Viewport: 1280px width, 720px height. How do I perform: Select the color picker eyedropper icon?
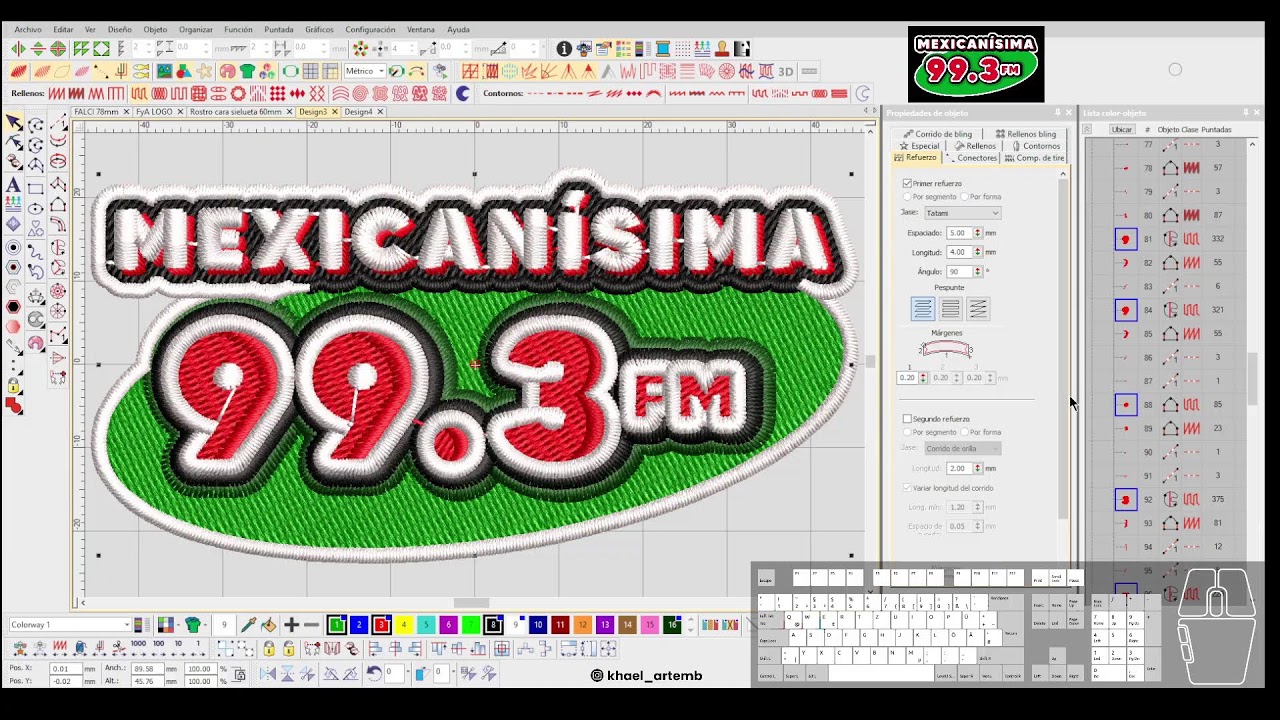coord(248,625)
